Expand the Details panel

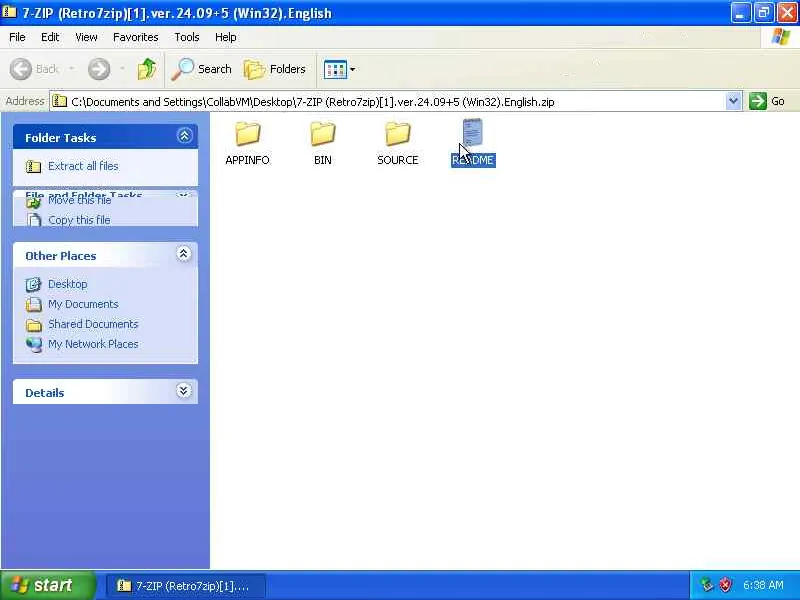tap(184, 391)
